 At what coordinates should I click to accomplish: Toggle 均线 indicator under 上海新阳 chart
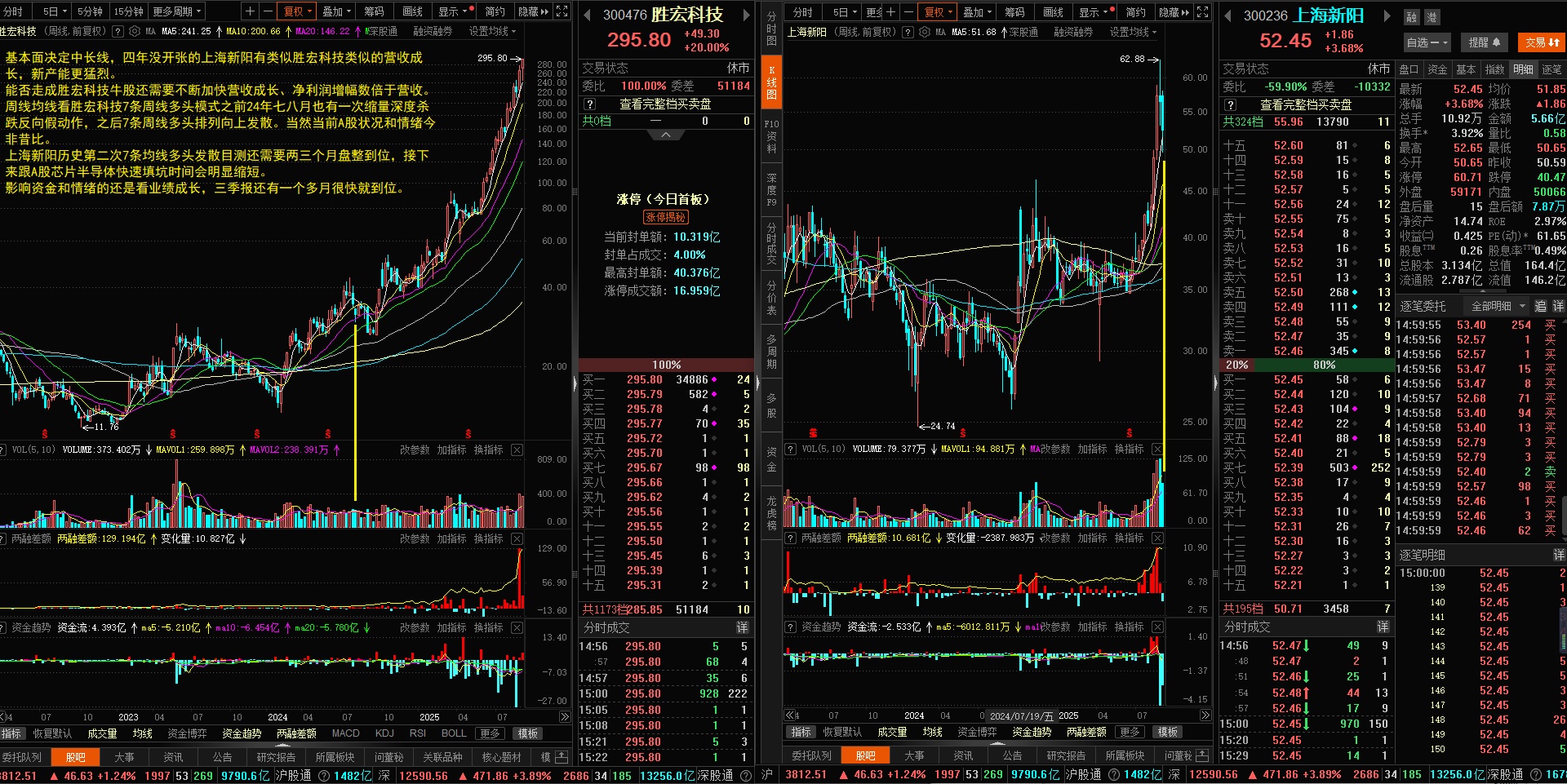click(933, 732)
